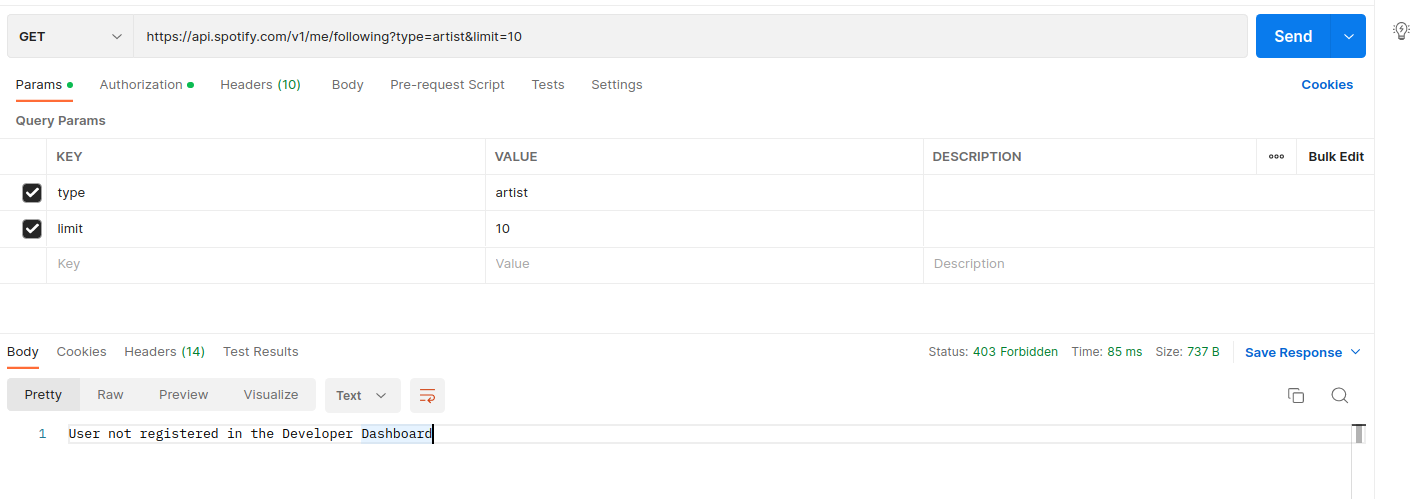Search the response using the magnifier icon
The height and width of the screenshot is (499, 1428).
tap(1340, 395)
